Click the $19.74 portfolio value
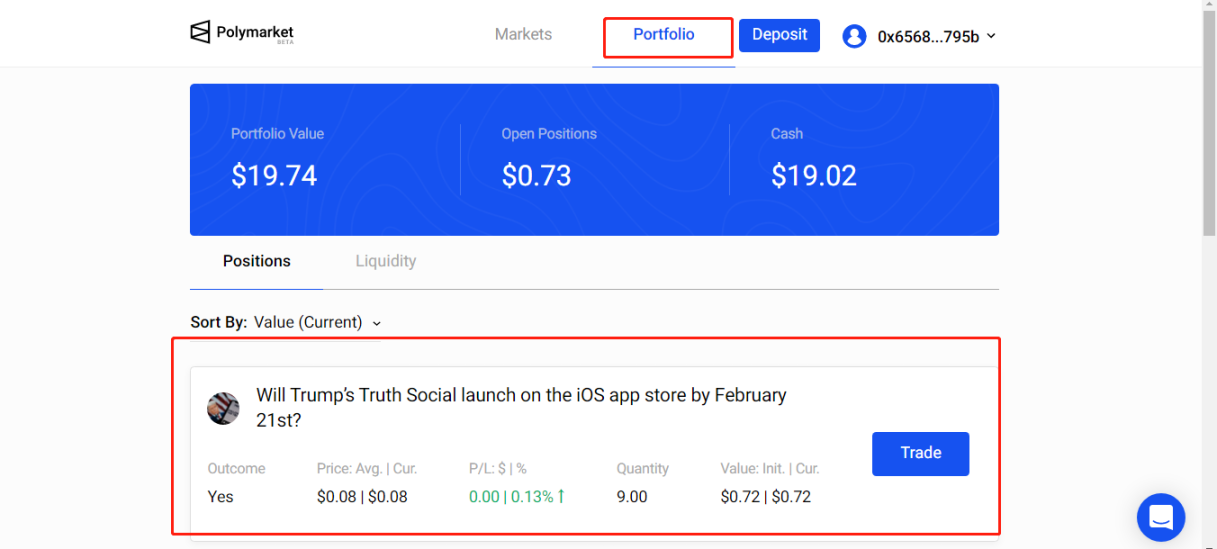 274,176
